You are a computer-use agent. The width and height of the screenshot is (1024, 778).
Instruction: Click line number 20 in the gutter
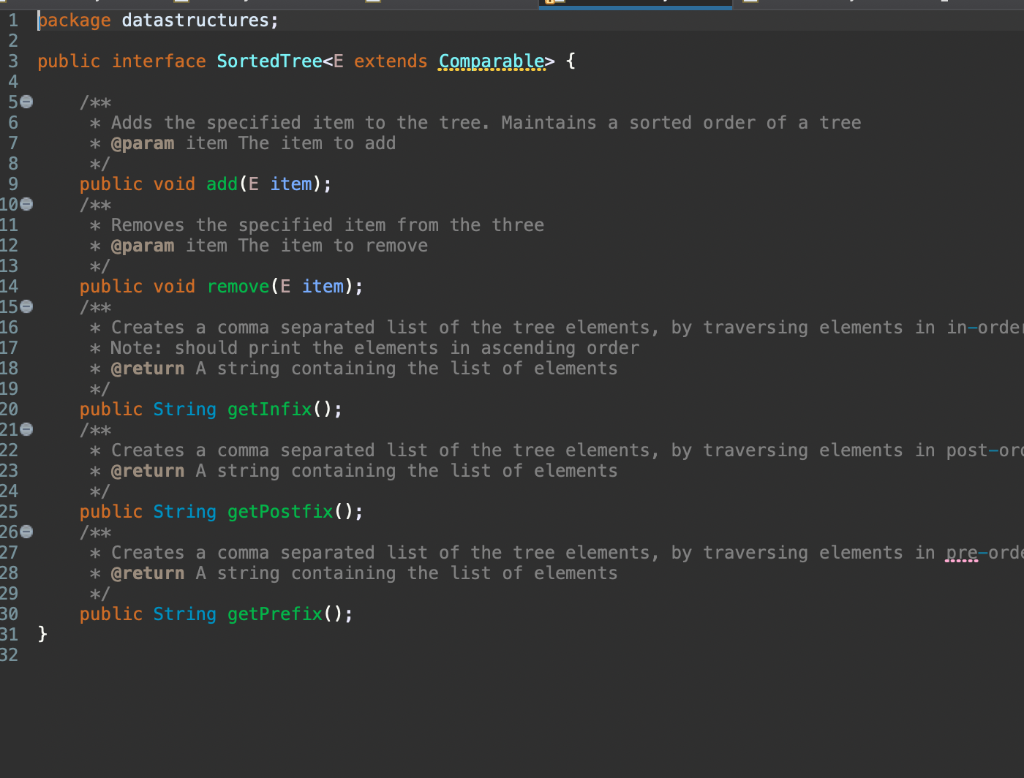click(9, 410)
